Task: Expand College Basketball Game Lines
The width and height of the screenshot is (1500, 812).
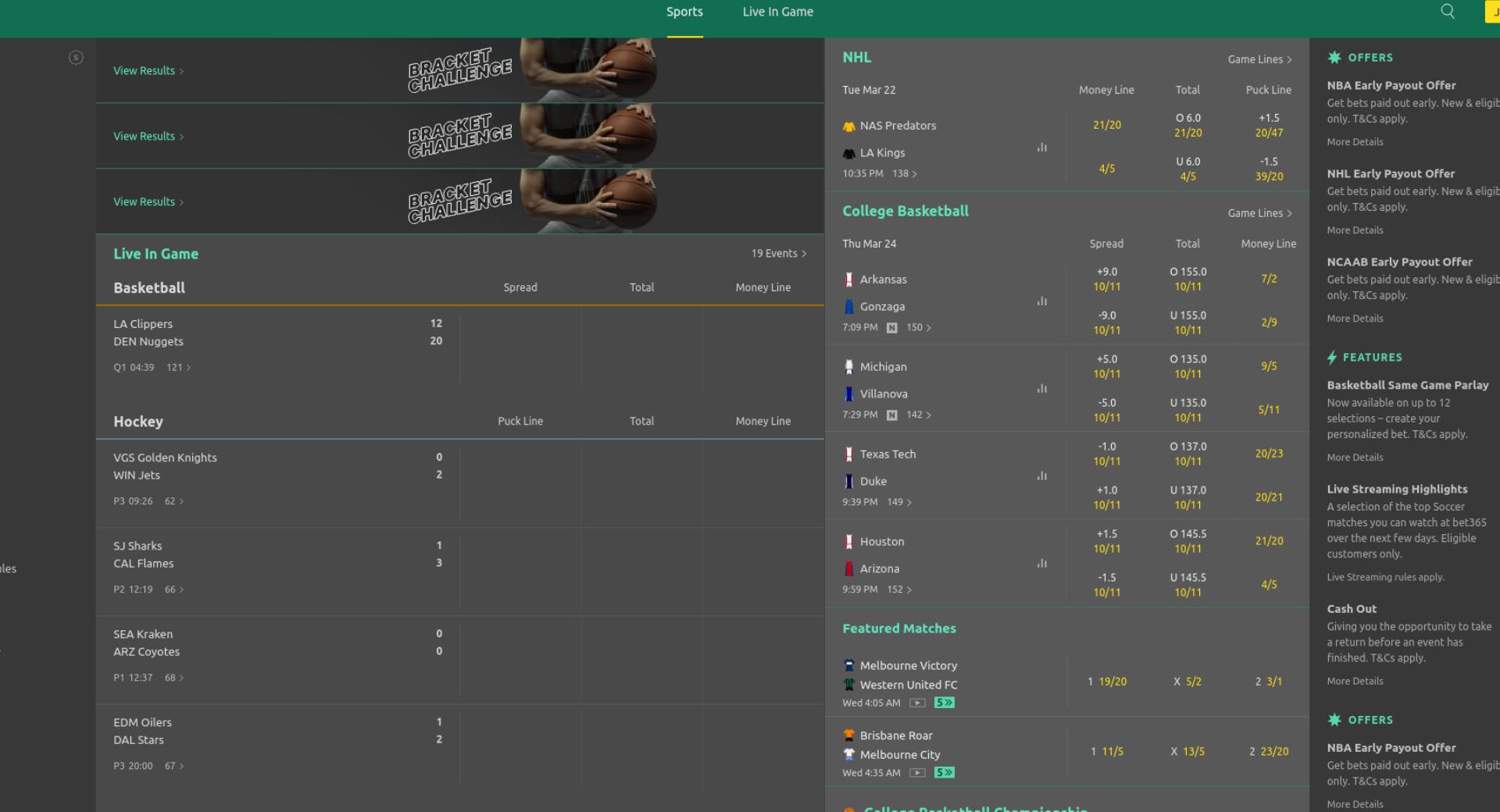Action: pyautogui.click(x=1259, y=213)
